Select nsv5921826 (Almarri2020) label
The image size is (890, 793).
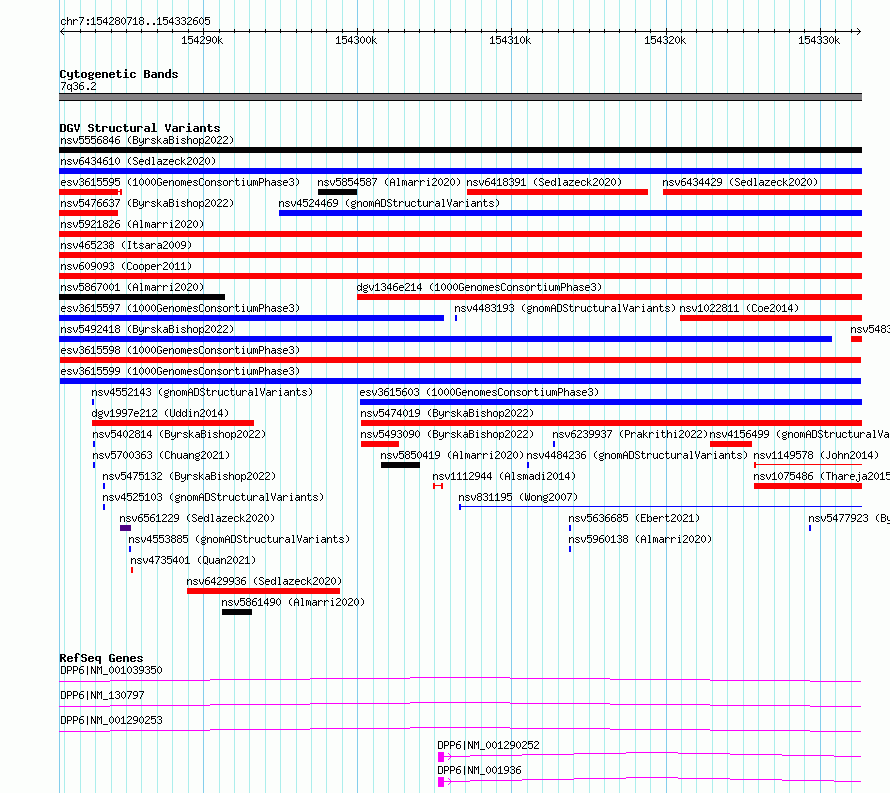[x=132, y=224]
